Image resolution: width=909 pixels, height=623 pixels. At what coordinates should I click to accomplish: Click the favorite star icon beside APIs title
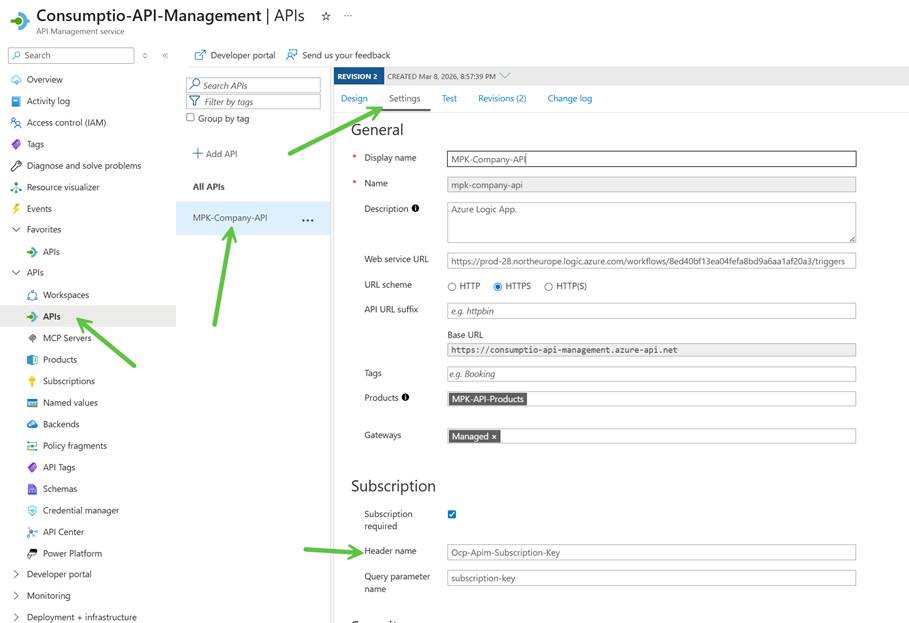(x=326, y=16)
